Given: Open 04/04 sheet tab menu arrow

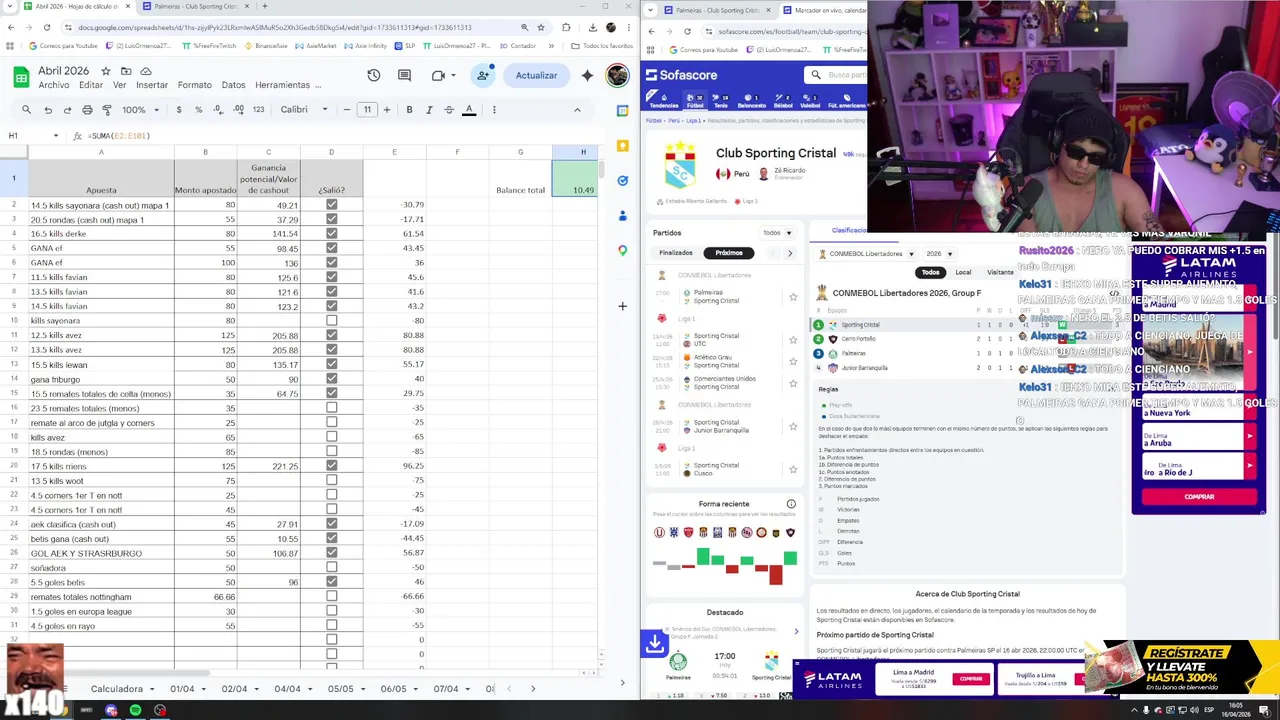Looking at the screenshot, I should 309,689.
